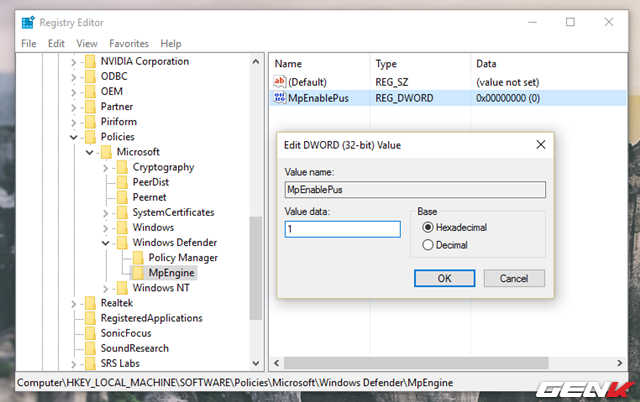Select the Hexadecimal base option
The height and width of the screenshot is (402, 640).
pos(454,227)
